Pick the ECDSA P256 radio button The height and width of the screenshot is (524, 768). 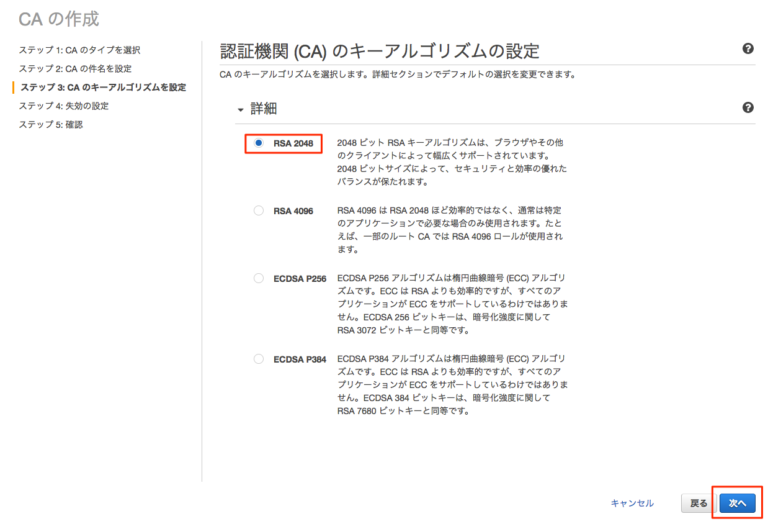[259, 278]
